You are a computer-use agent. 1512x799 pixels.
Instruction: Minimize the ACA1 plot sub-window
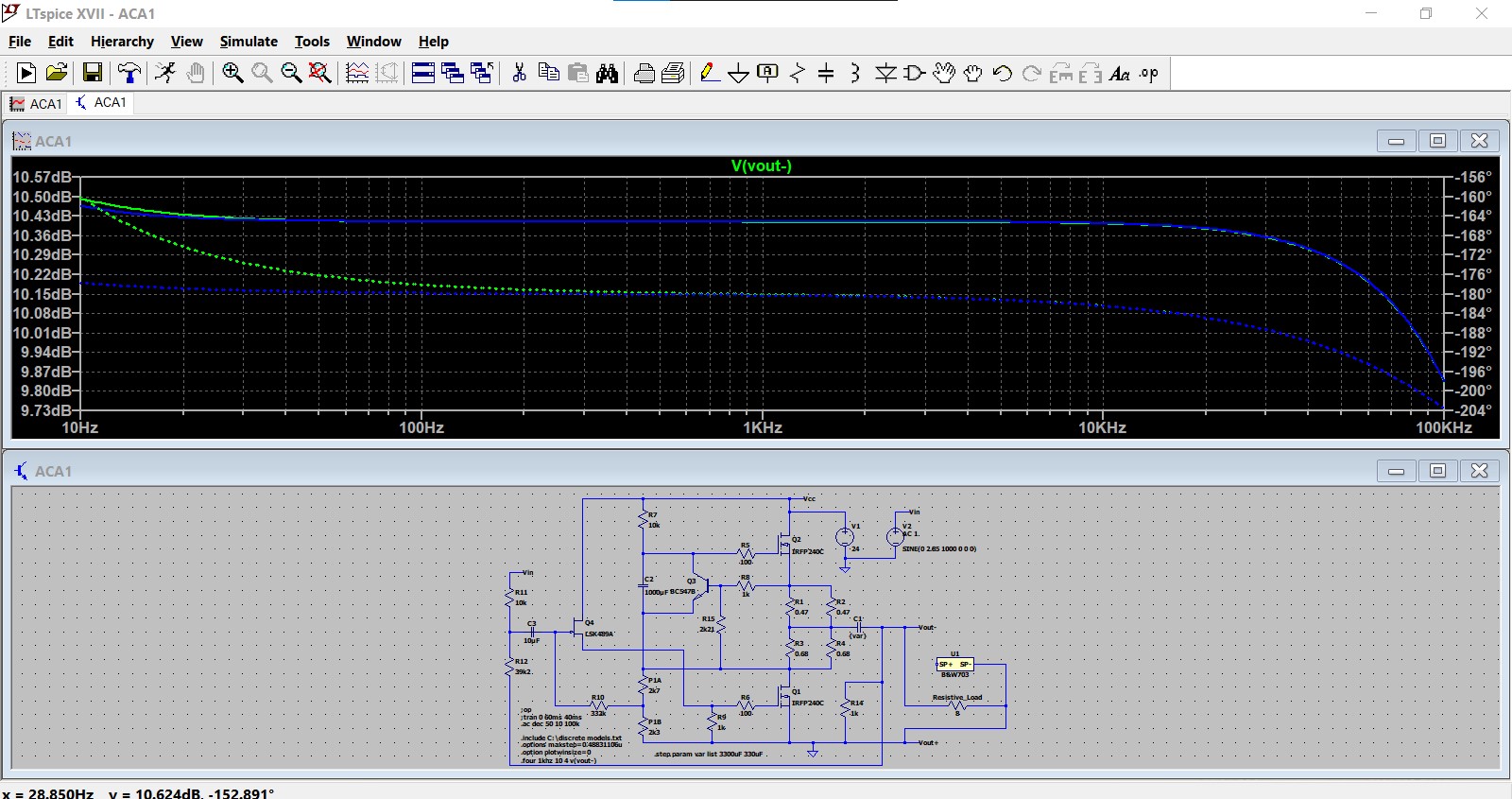pos(1397,141)
